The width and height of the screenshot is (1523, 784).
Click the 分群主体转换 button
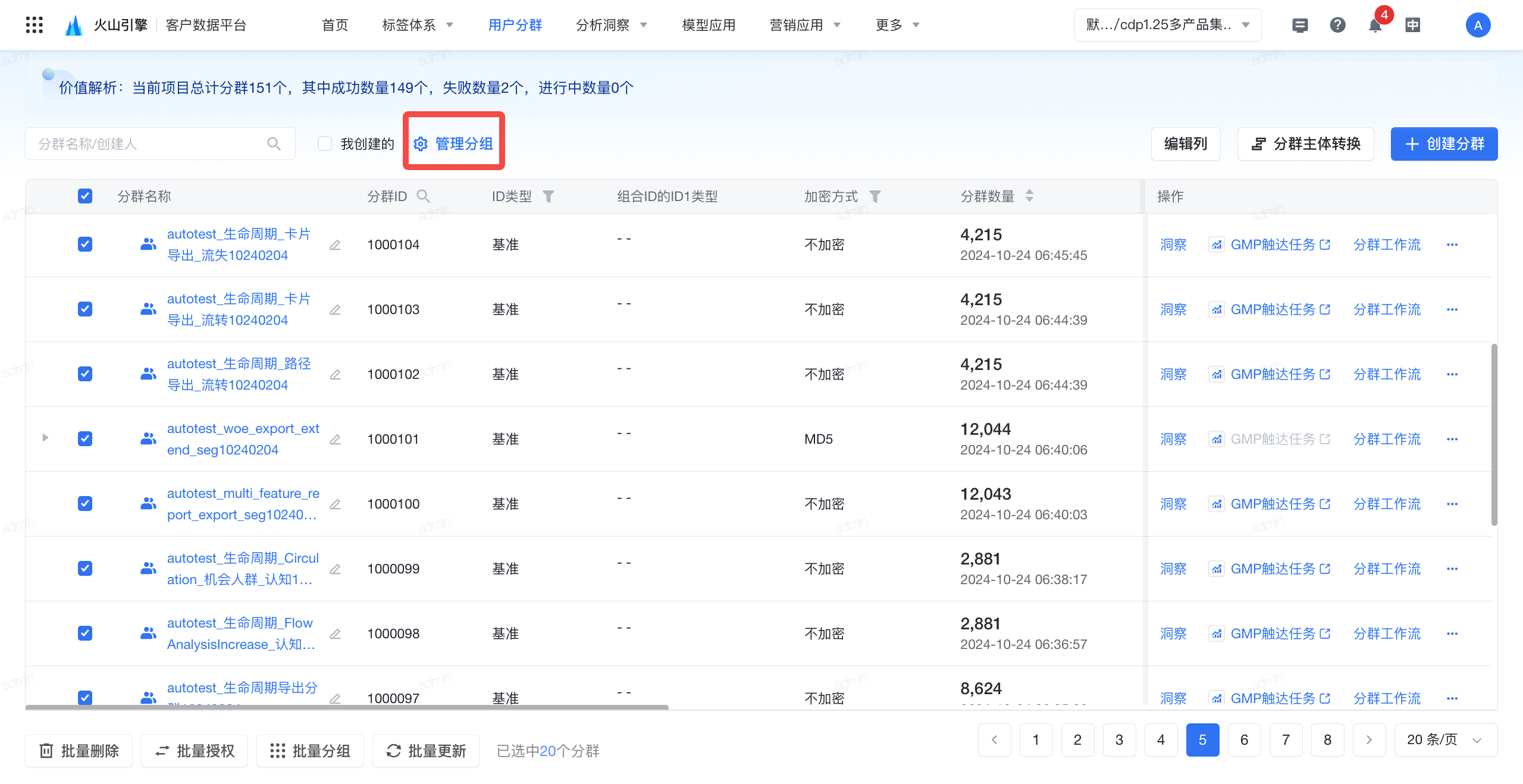click(x=1305, y=144)
